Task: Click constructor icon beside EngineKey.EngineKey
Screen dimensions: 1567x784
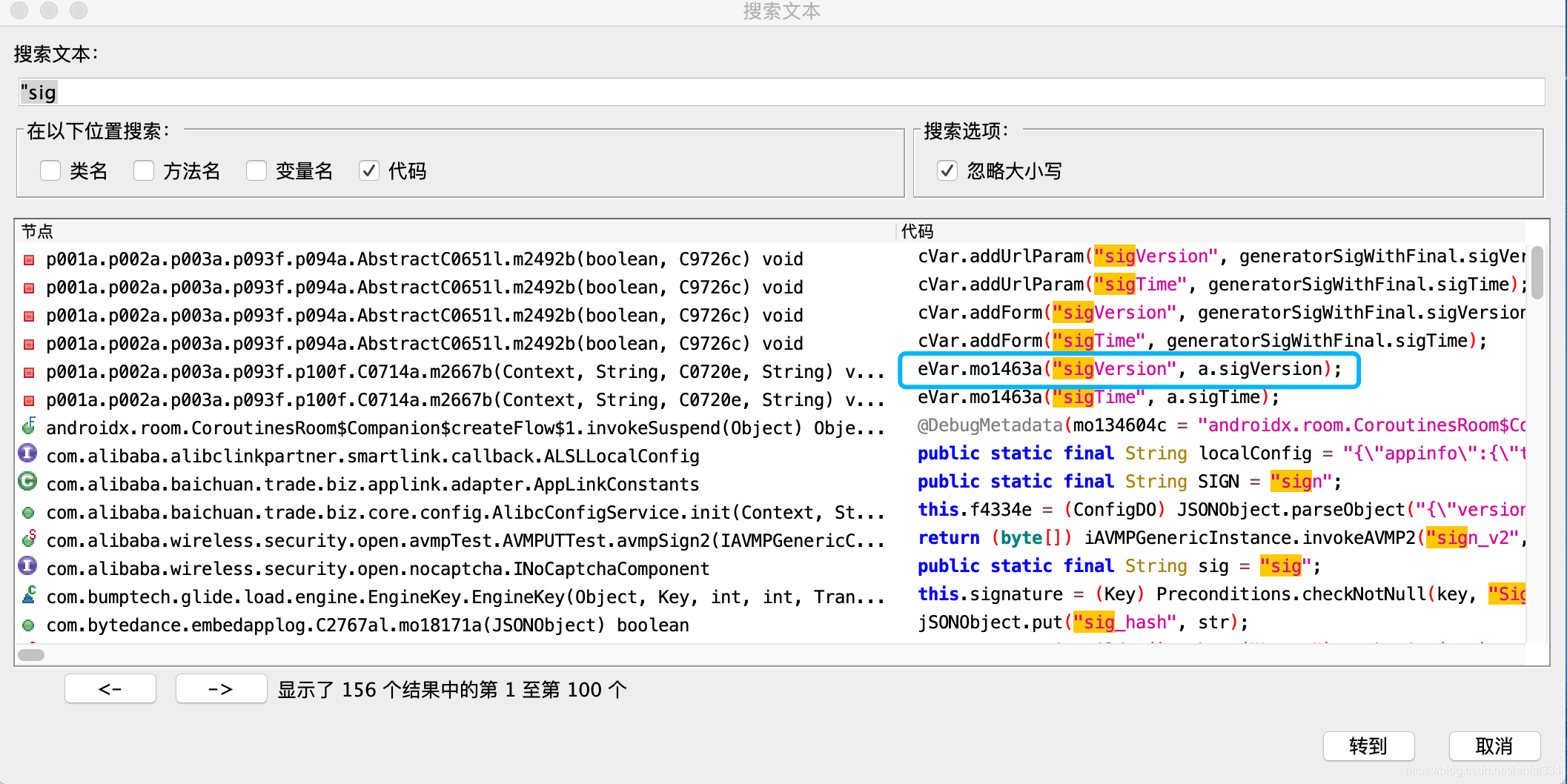Action: coord(29,594)
